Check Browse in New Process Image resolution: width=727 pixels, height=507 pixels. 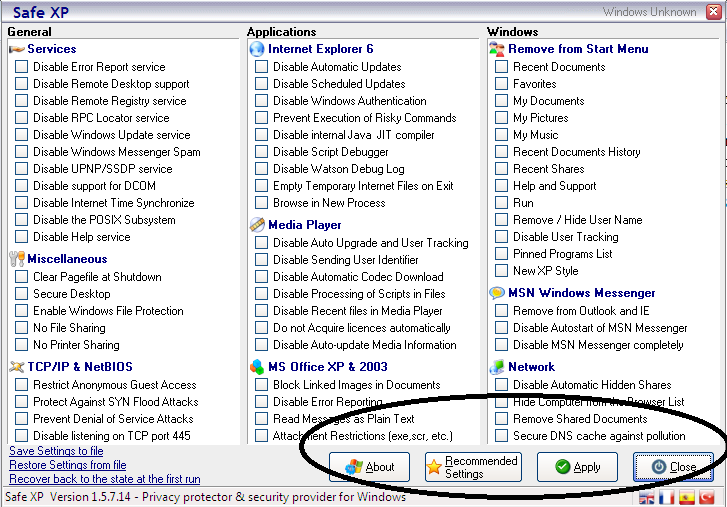261,203
